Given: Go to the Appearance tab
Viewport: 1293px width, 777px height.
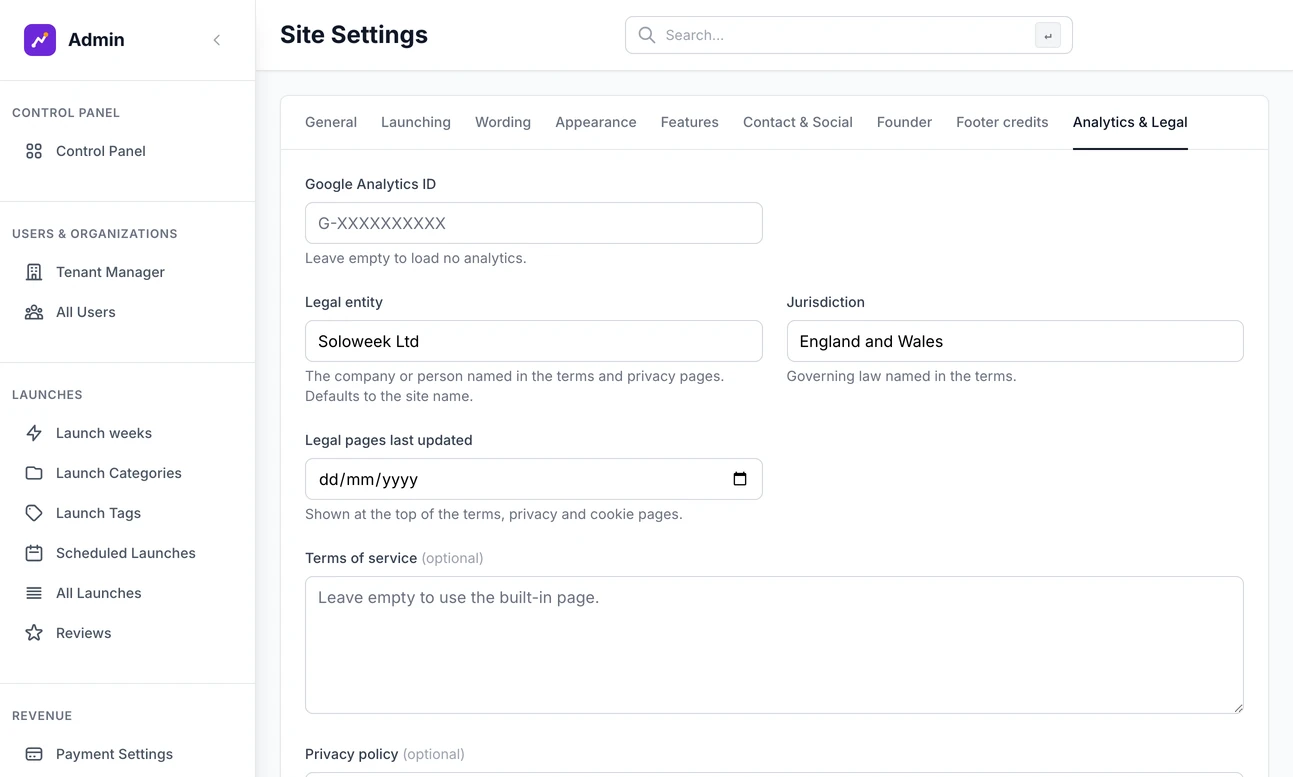Looking at the screenshot, I should (x=596, y=122).
